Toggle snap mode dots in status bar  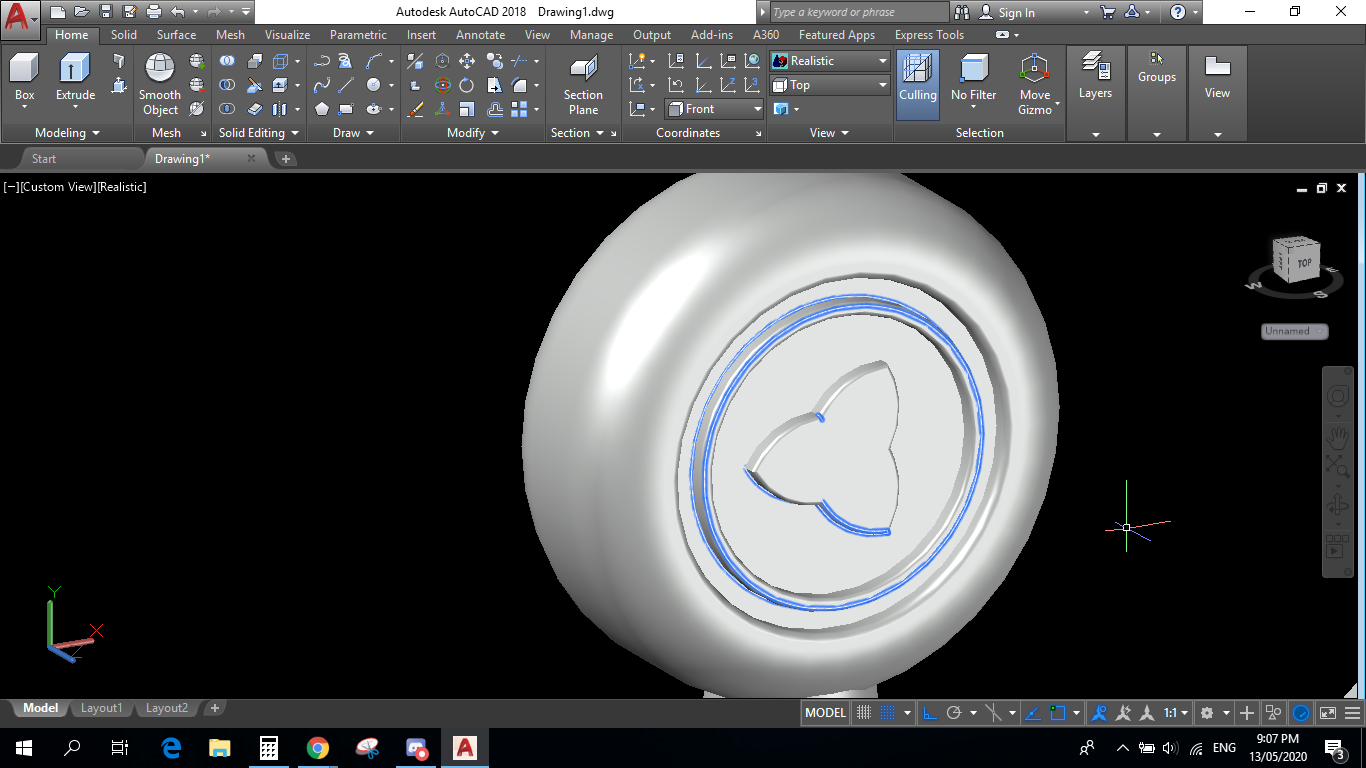pyautogui.click(x=887, y=713)
